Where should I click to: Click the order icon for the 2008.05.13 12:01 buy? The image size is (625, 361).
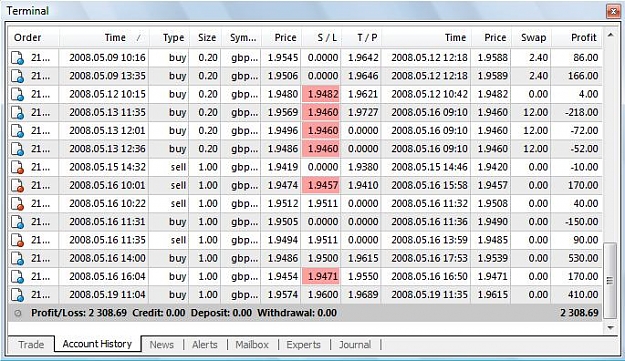17,131
